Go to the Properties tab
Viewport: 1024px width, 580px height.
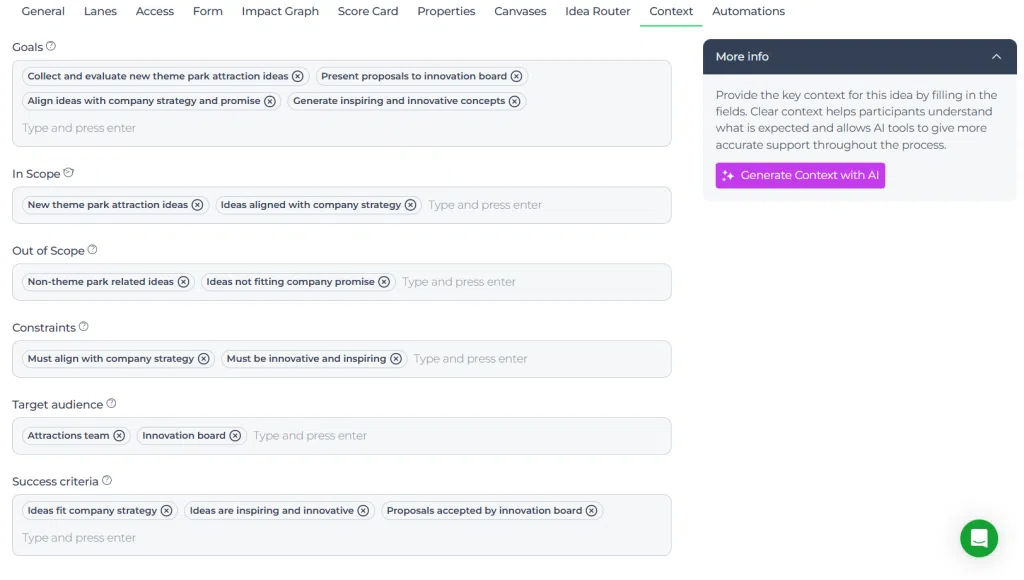tap(446, 12)
